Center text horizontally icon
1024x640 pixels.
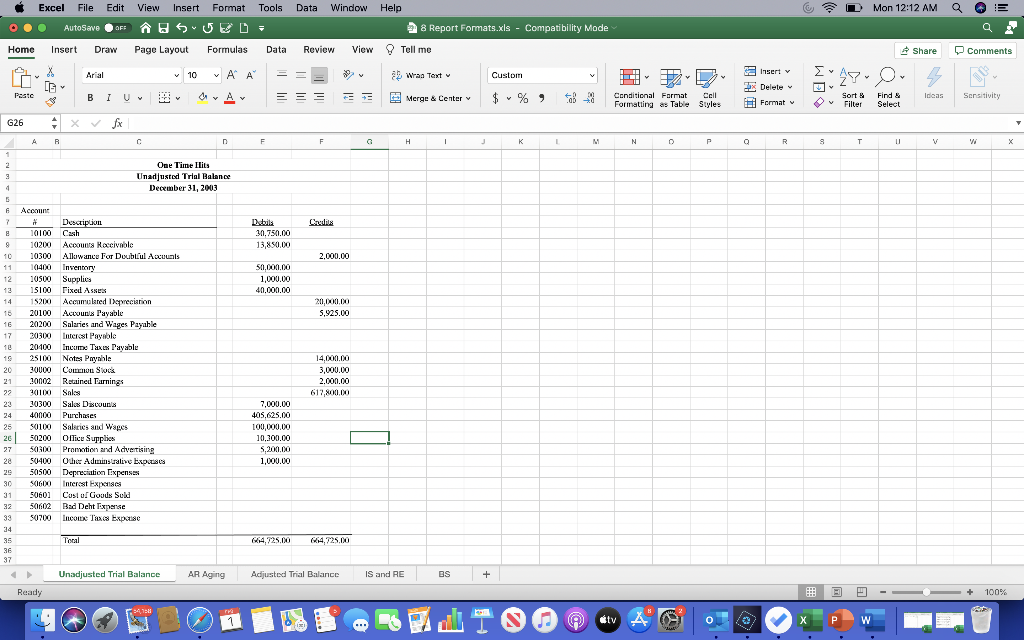pyautogui.click(x=300, y=98)
